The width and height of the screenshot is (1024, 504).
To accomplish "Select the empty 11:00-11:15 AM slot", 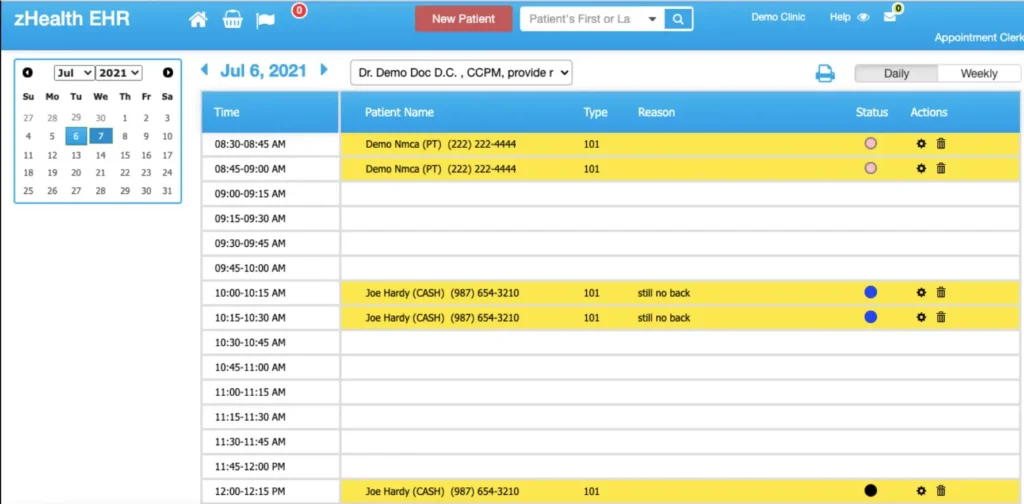I will click(680, 392).
